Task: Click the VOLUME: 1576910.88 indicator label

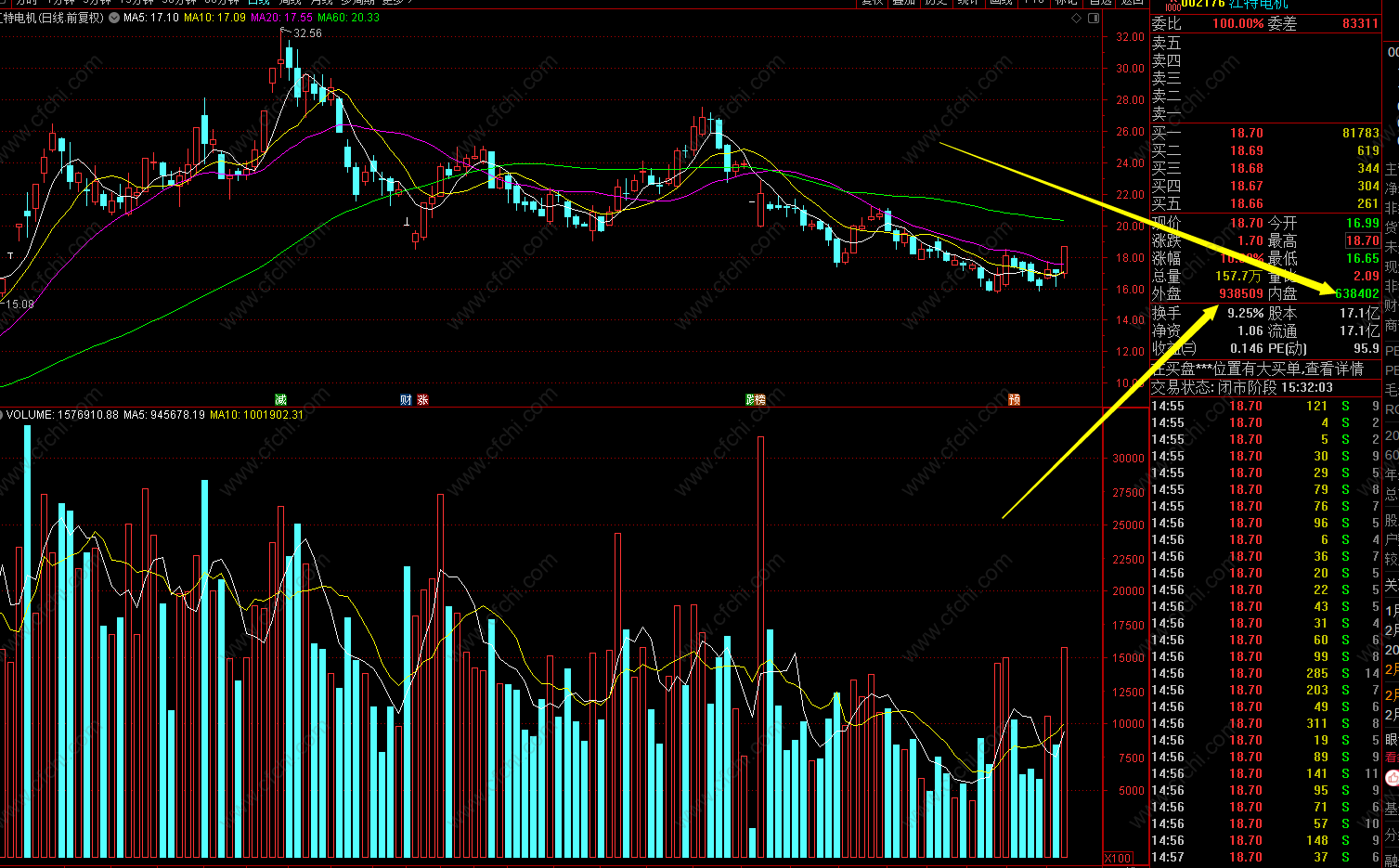Action: (62, 415)
